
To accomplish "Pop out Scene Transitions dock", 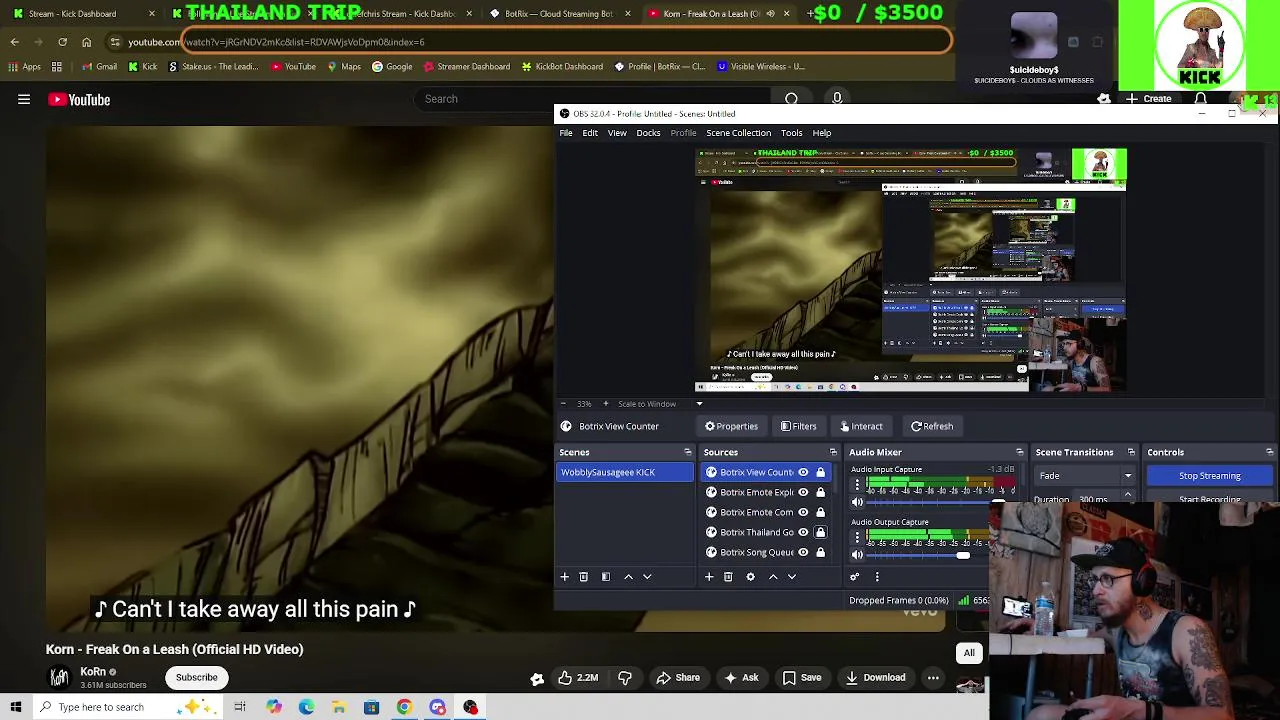I will point(1131,452).
